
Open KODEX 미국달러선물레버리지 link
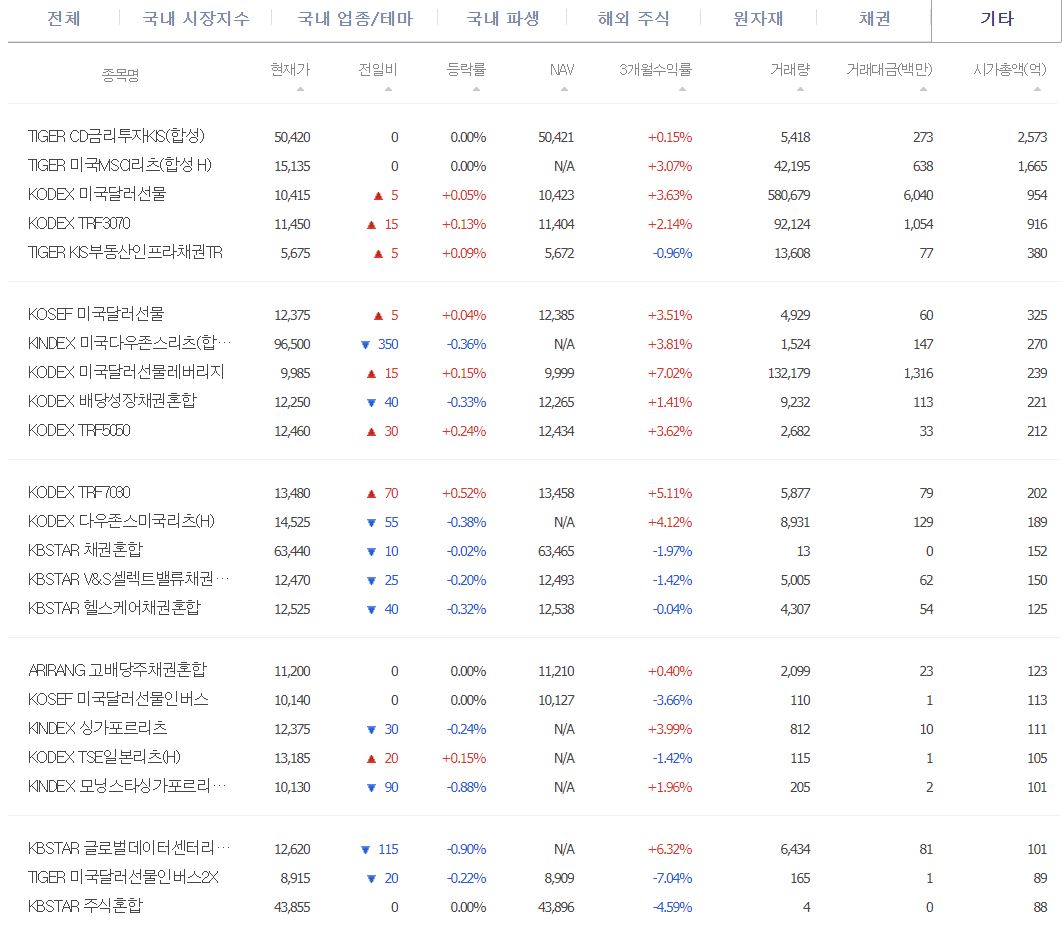(126, 373)
